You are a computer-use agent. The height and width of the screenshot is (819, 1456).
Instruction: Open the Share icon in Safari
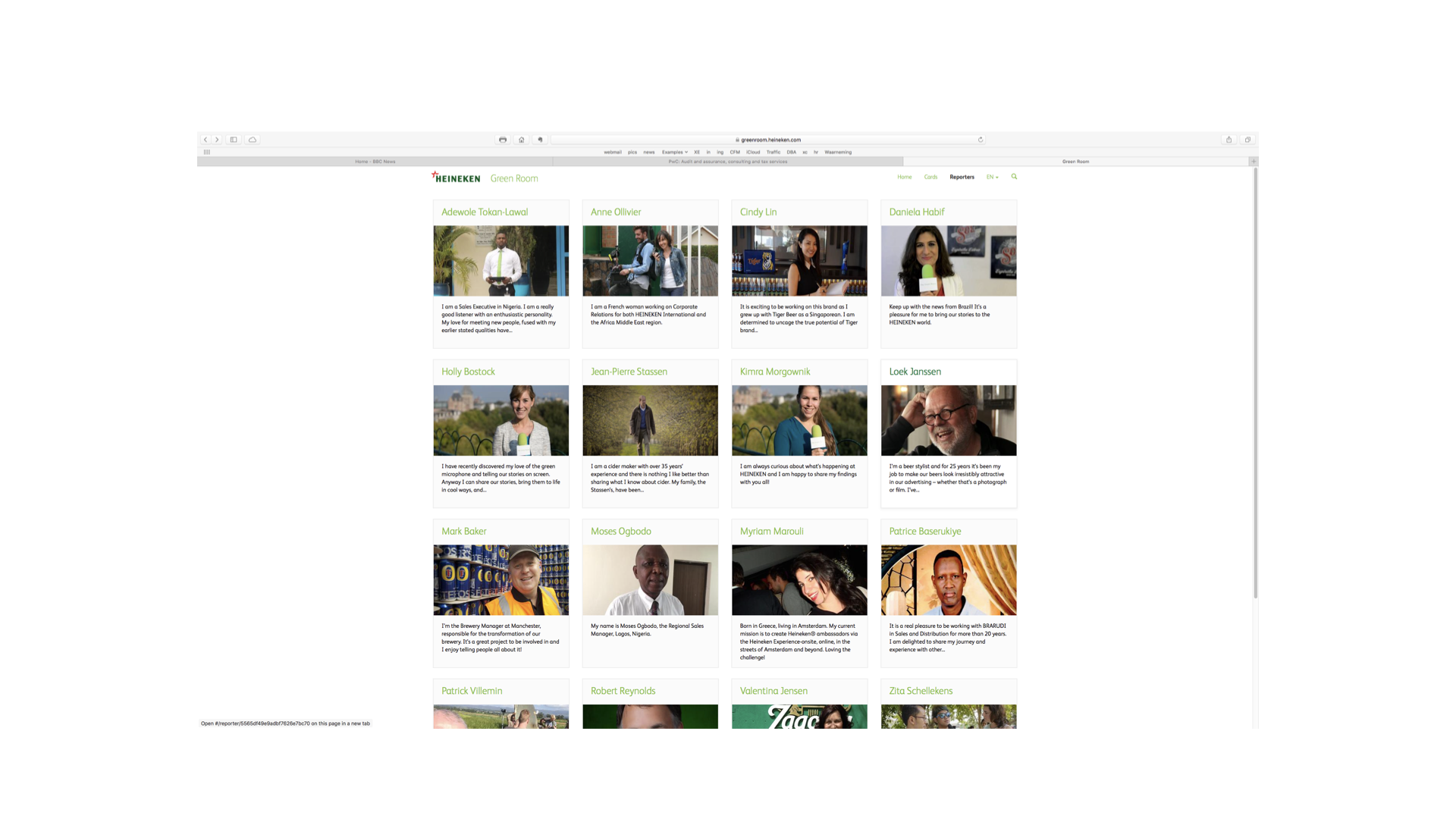tap(1228, 140)
